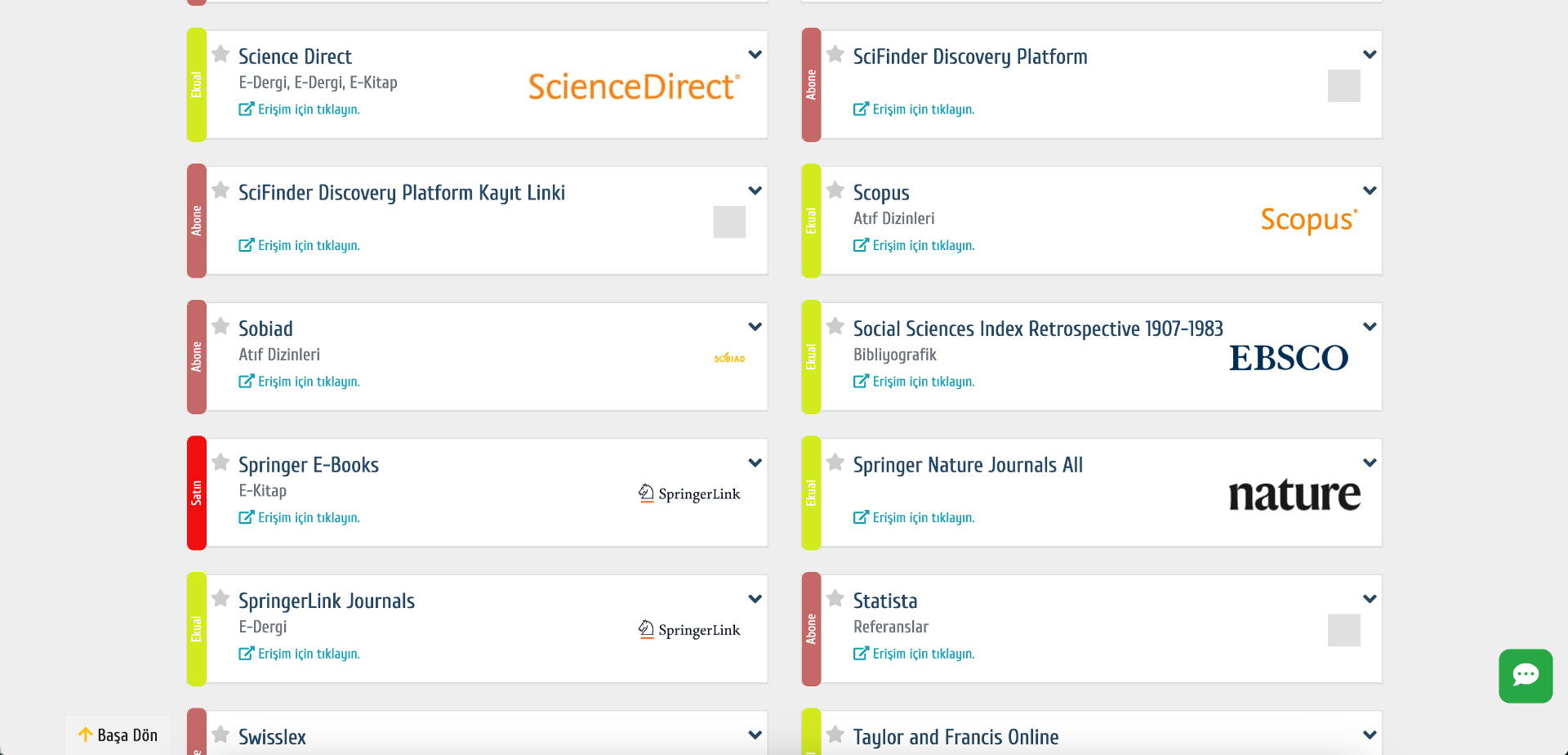Viewport: 1568px width, 755px height.
Task: Click the red Satın tag on Springer E-Books
Action: point(197,493)
